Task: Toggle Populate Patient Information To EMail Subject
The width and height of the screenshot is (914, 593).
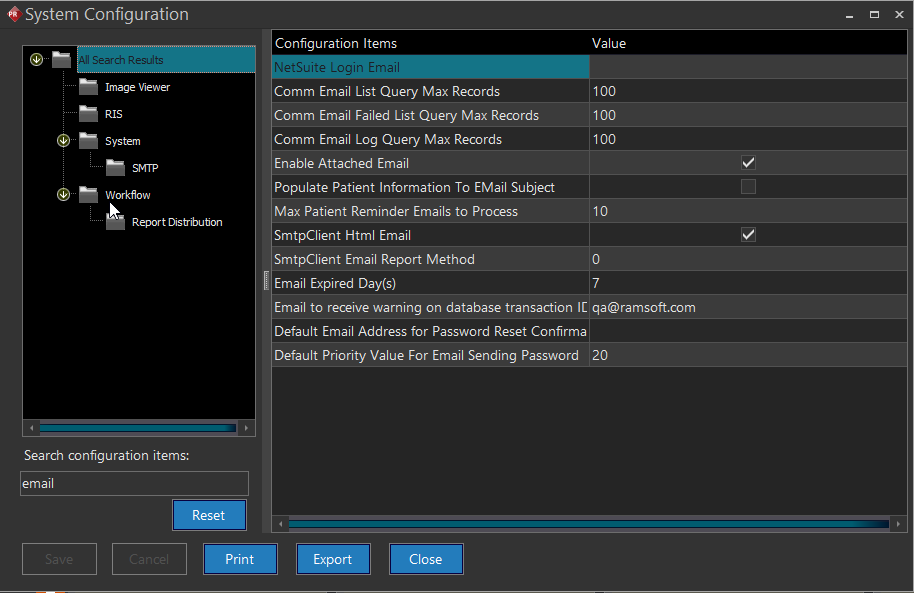Action: pos(747,187)
